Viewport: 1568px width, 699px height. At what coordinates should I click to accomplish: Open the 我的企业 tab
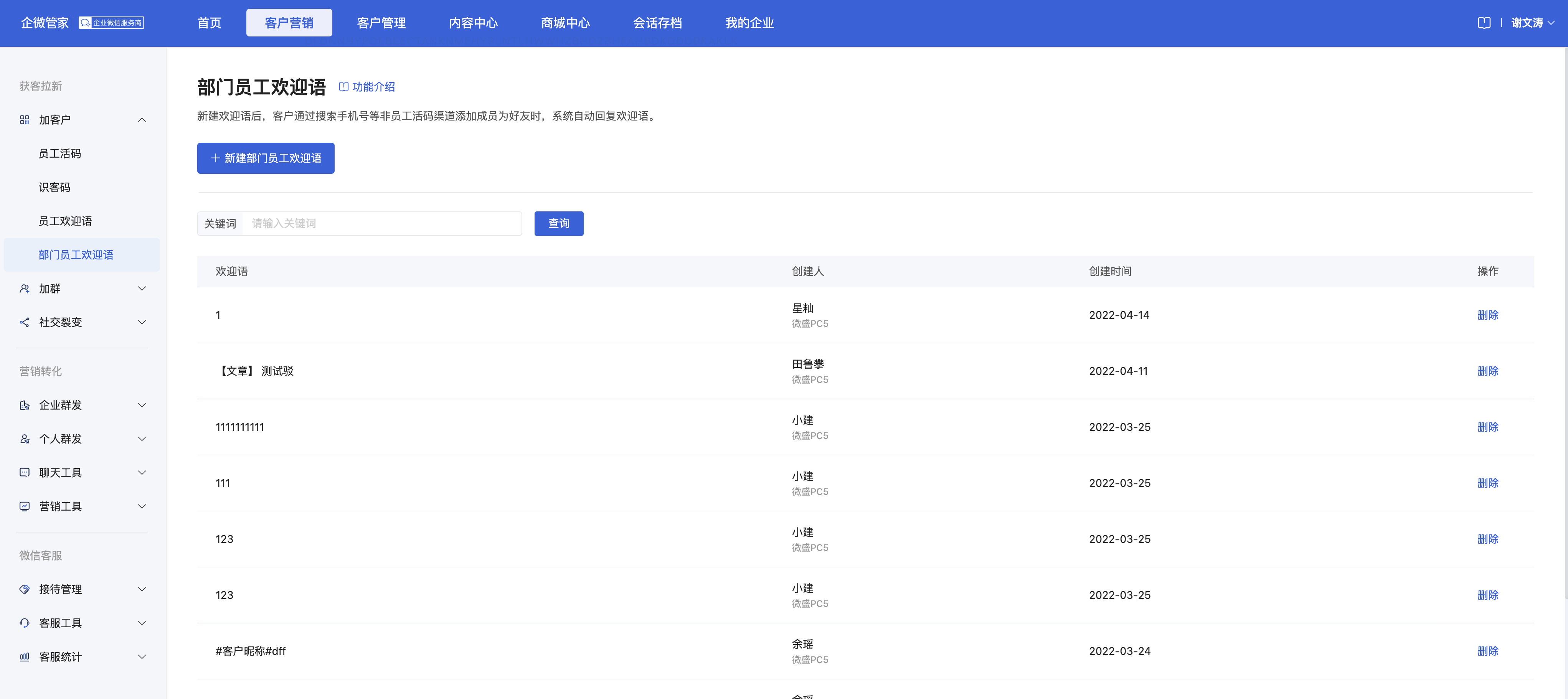coord(749,23)
